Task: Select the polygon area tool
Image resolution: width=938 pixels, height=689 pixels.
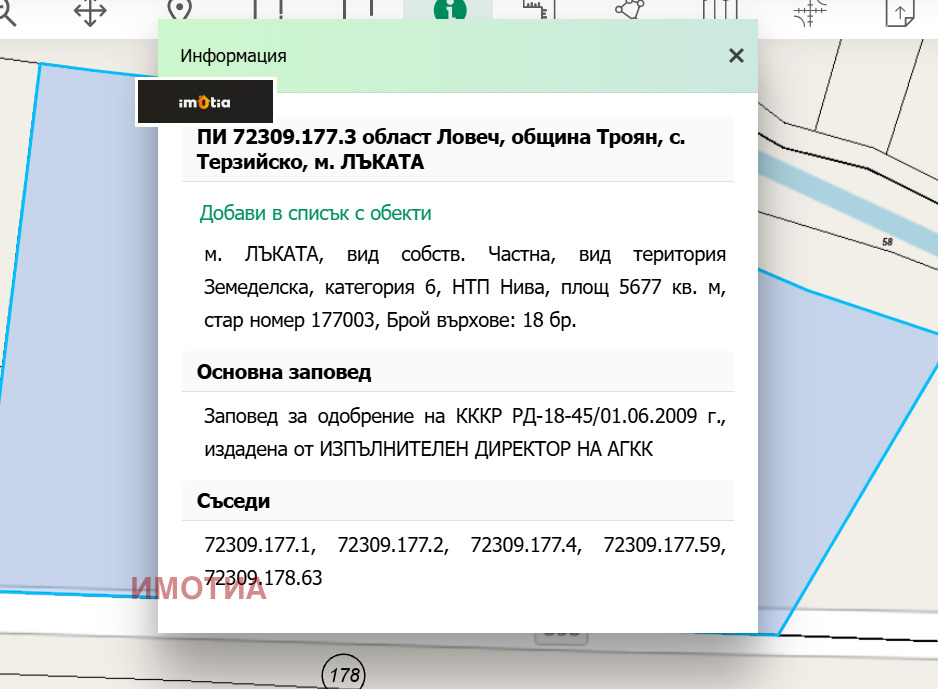Action: coord(628,10)
